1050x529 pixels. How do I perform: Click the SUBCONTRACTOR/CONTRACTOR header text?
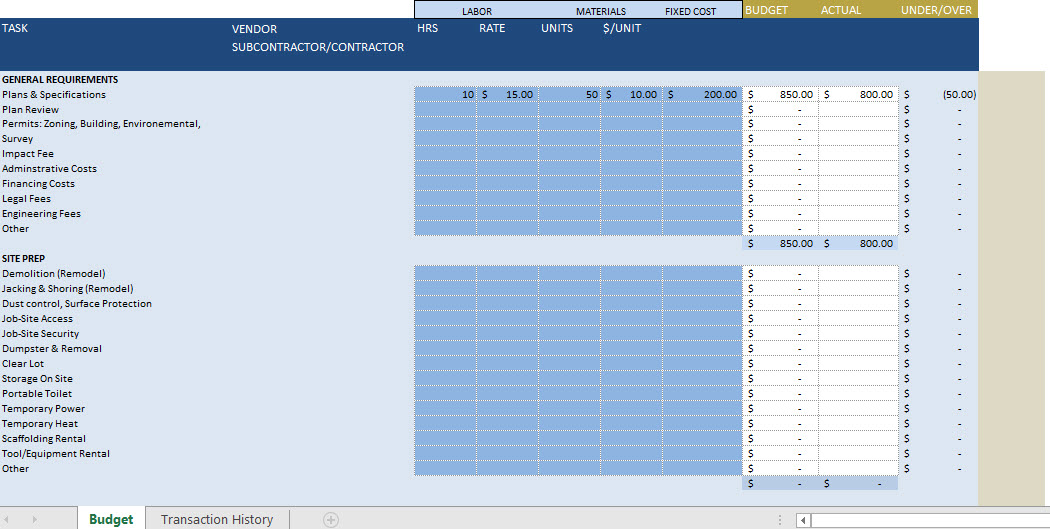[318, 47]
